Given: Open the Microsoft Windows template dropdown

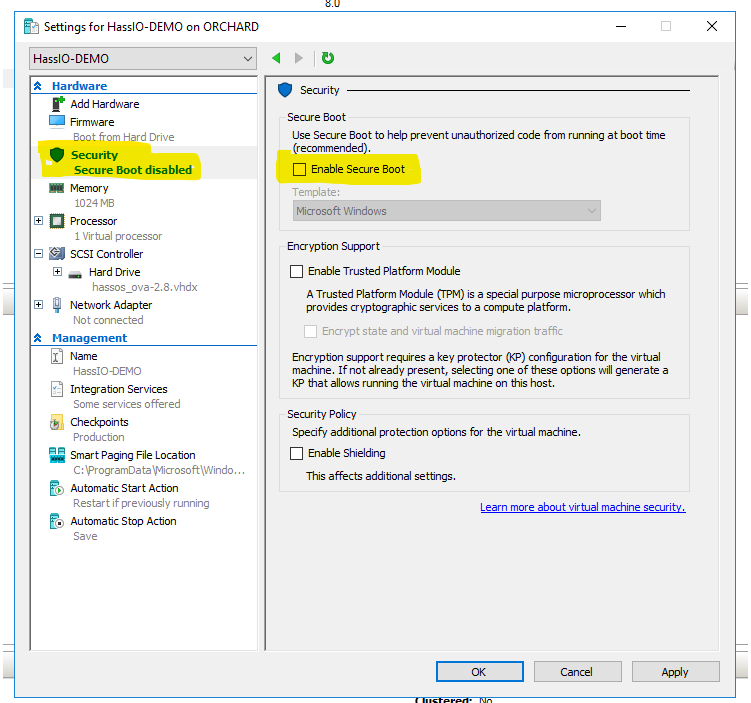Looking at the screenshot, I should pos(446,211).
